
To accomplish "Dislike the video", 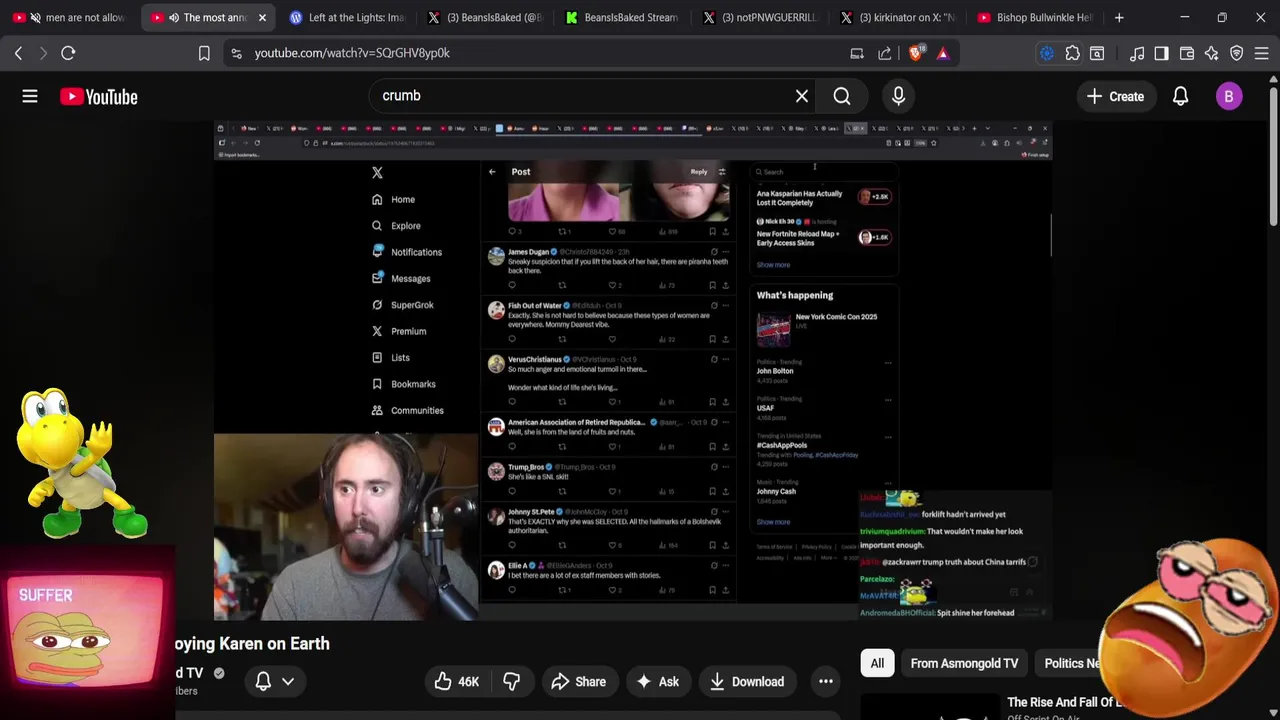I will (512, 682).
